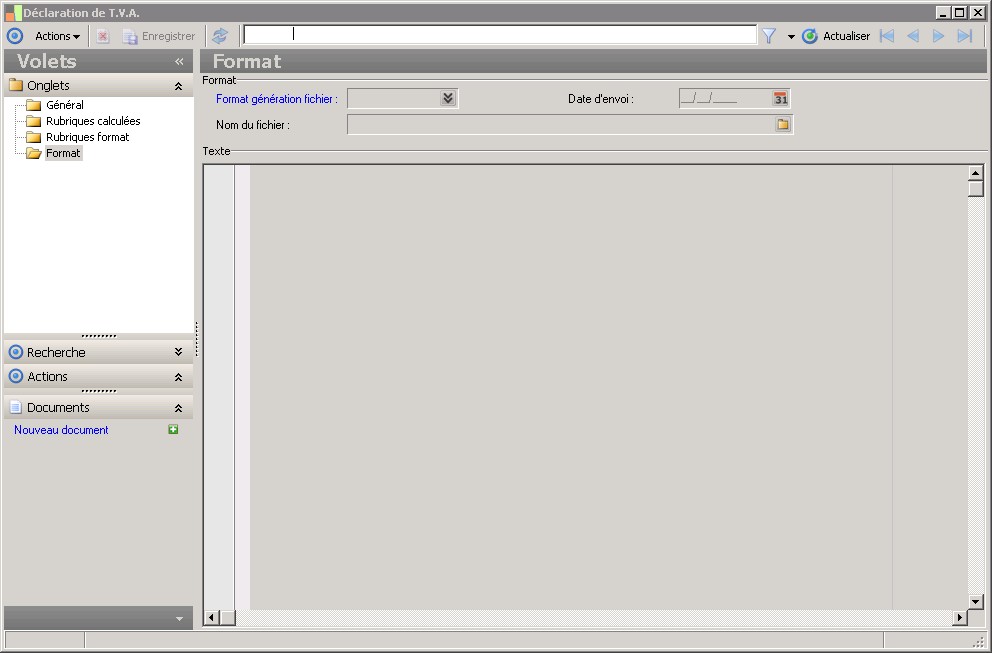992x653 pixels.
Task: Click the horizontal scrollbar thumb
Action: (x=228, y=618)
